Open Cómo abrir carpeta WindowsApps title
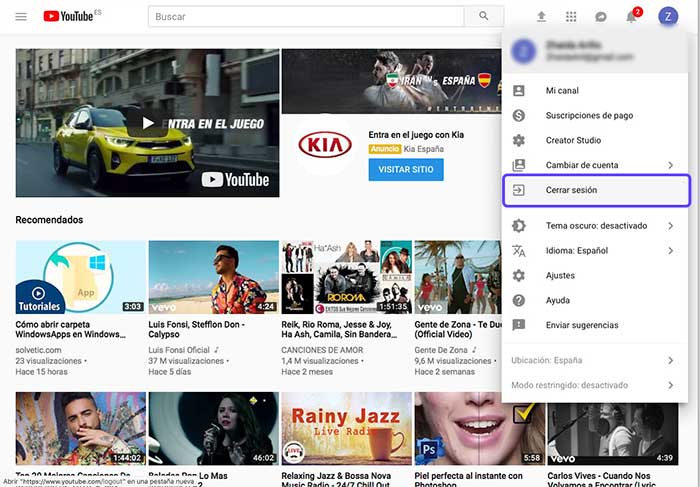The image size is (700, 487). (x=71, y=329)
